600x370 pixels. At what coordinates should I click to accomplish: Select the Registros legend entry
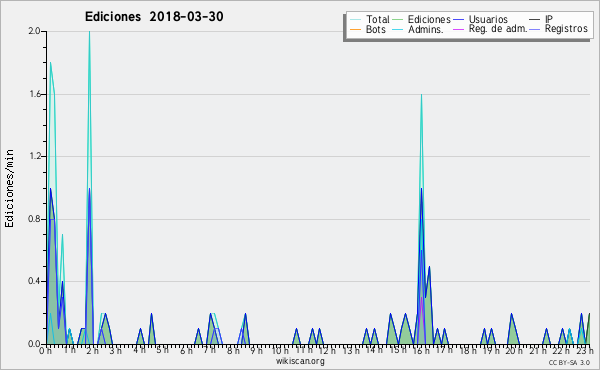click(558, 29)
